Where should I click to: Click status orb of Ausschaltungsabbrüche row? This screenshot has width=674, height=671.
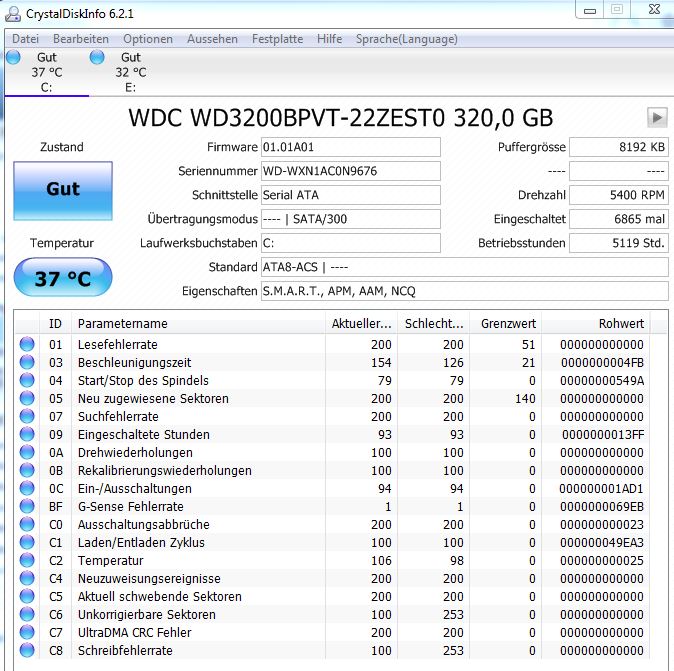[x=27, y=524]
